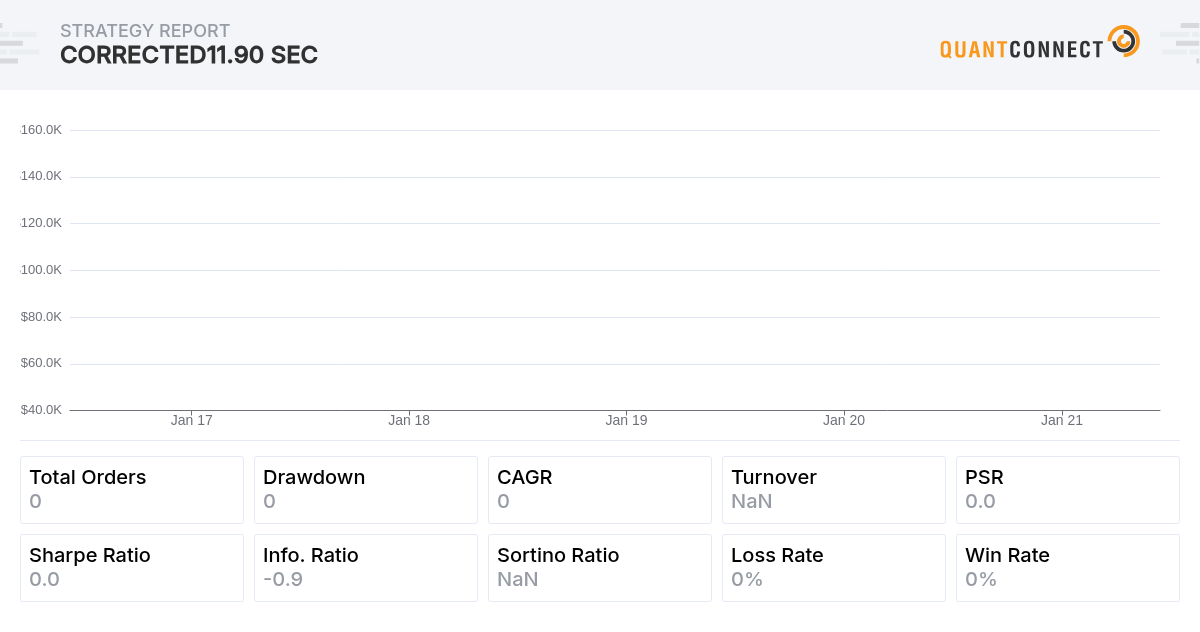Click the Jan 21 axis label
The width and height of the screenshot is (1200, 632).
point(1061,420)
